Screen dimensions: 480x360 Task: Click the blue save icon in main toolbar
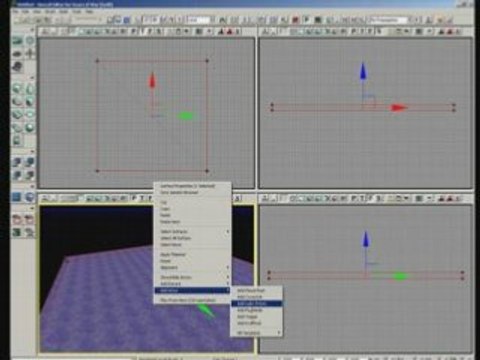click(127, 20)
